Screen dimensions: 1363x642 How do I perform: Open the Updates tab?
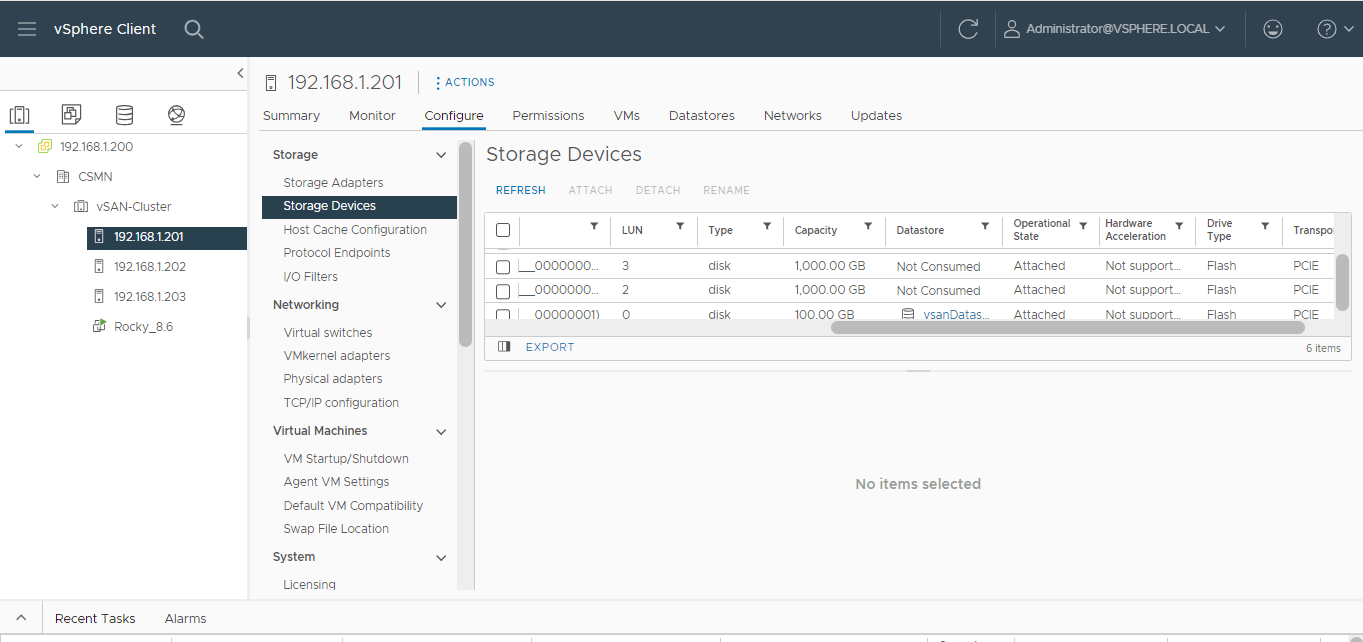point(877,116)
